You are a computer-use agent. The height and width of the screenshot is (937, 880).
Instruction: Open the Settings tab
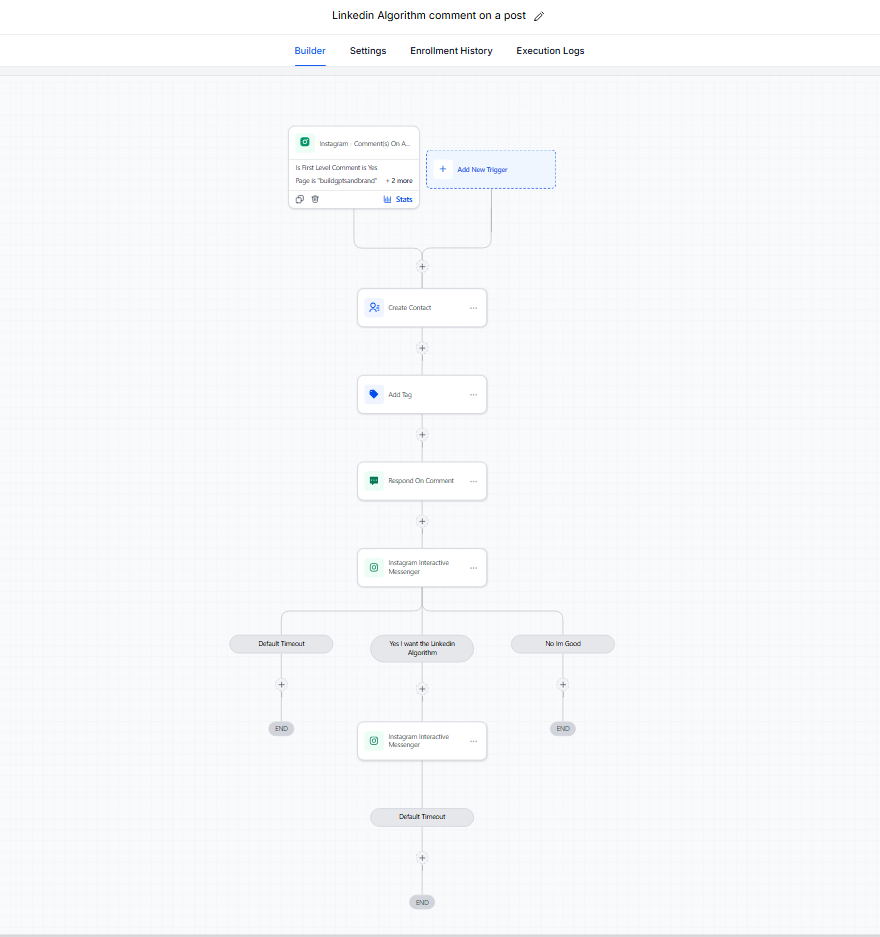tap(368, 51)
